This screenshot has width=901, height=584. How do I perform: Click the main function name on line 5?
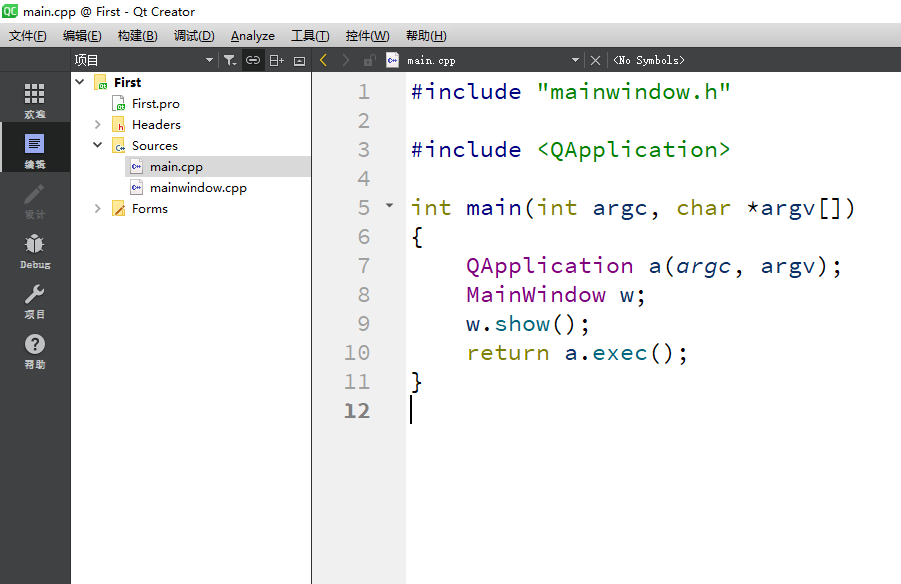point(494,208)
